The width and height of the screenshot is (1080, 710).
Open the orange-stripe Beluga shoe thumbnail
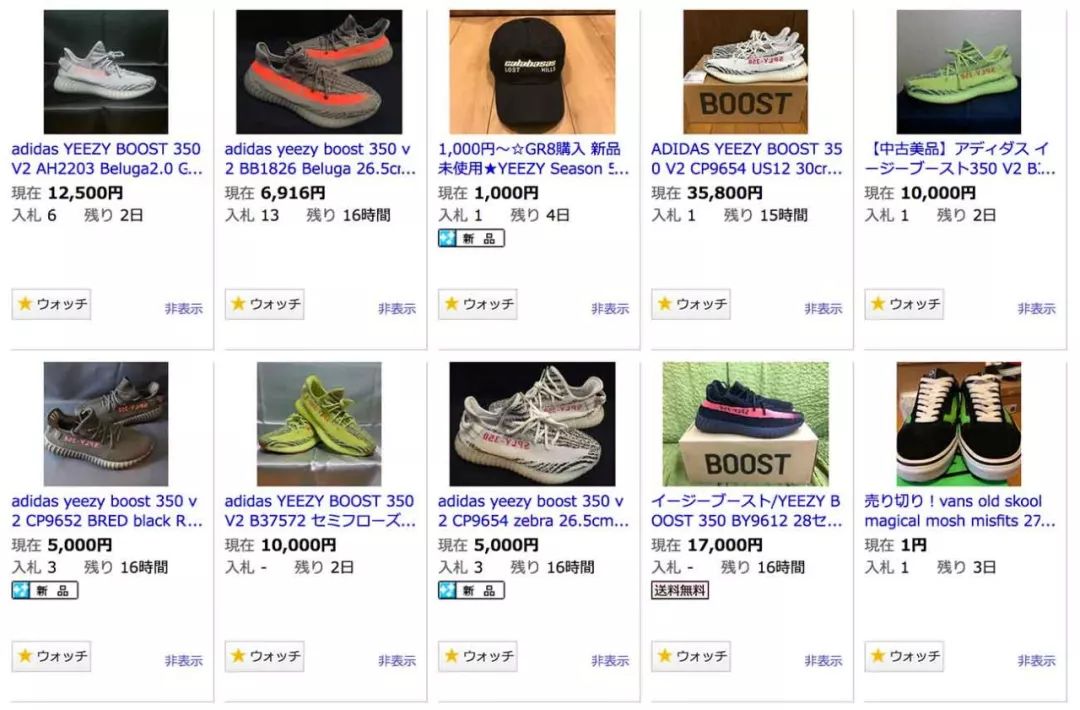tap(319, 72)
